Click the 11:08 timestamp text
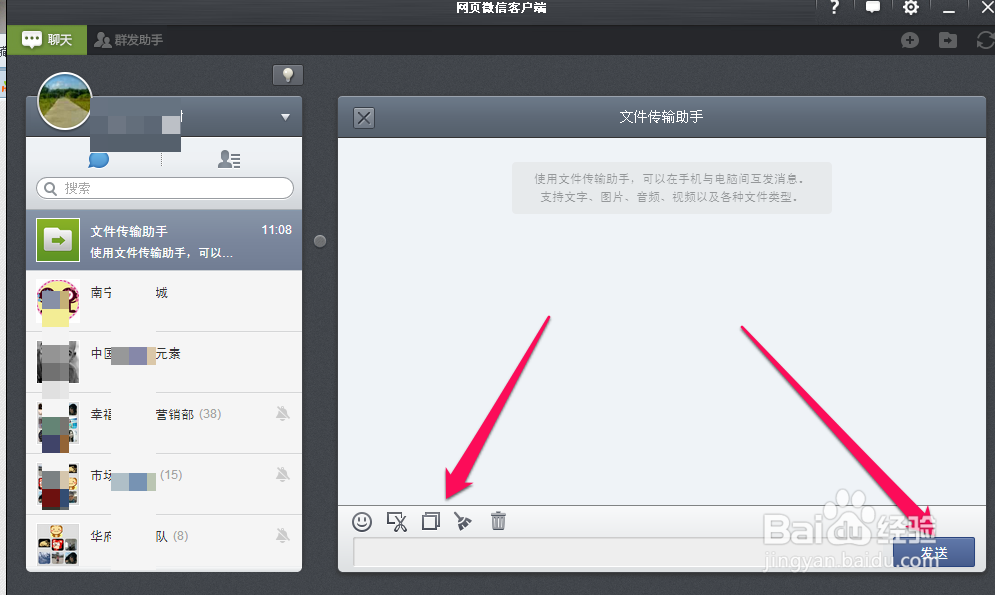Image resolution: width=995 pixels, height=595 pixels. (x=277, y=230)
